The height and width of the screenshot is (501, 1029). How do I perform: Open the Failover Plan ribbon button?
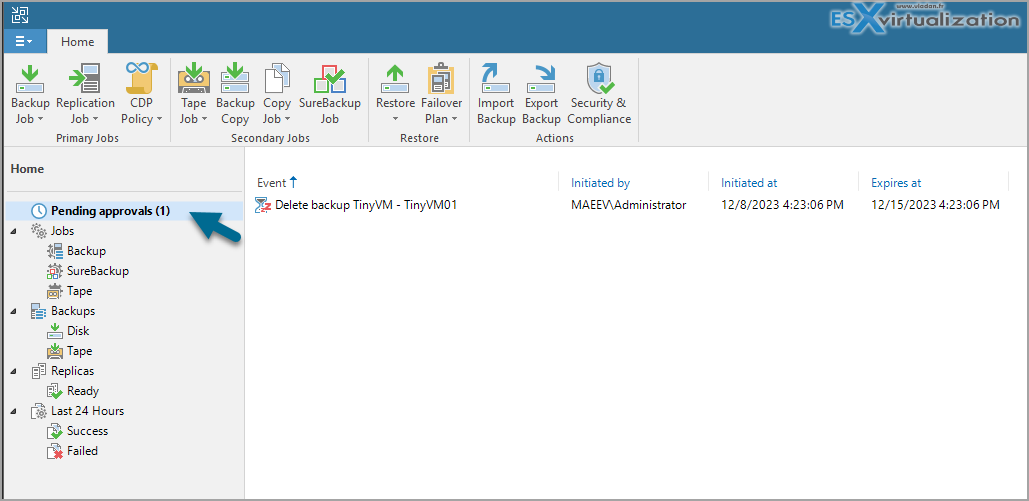coord(442,94)
